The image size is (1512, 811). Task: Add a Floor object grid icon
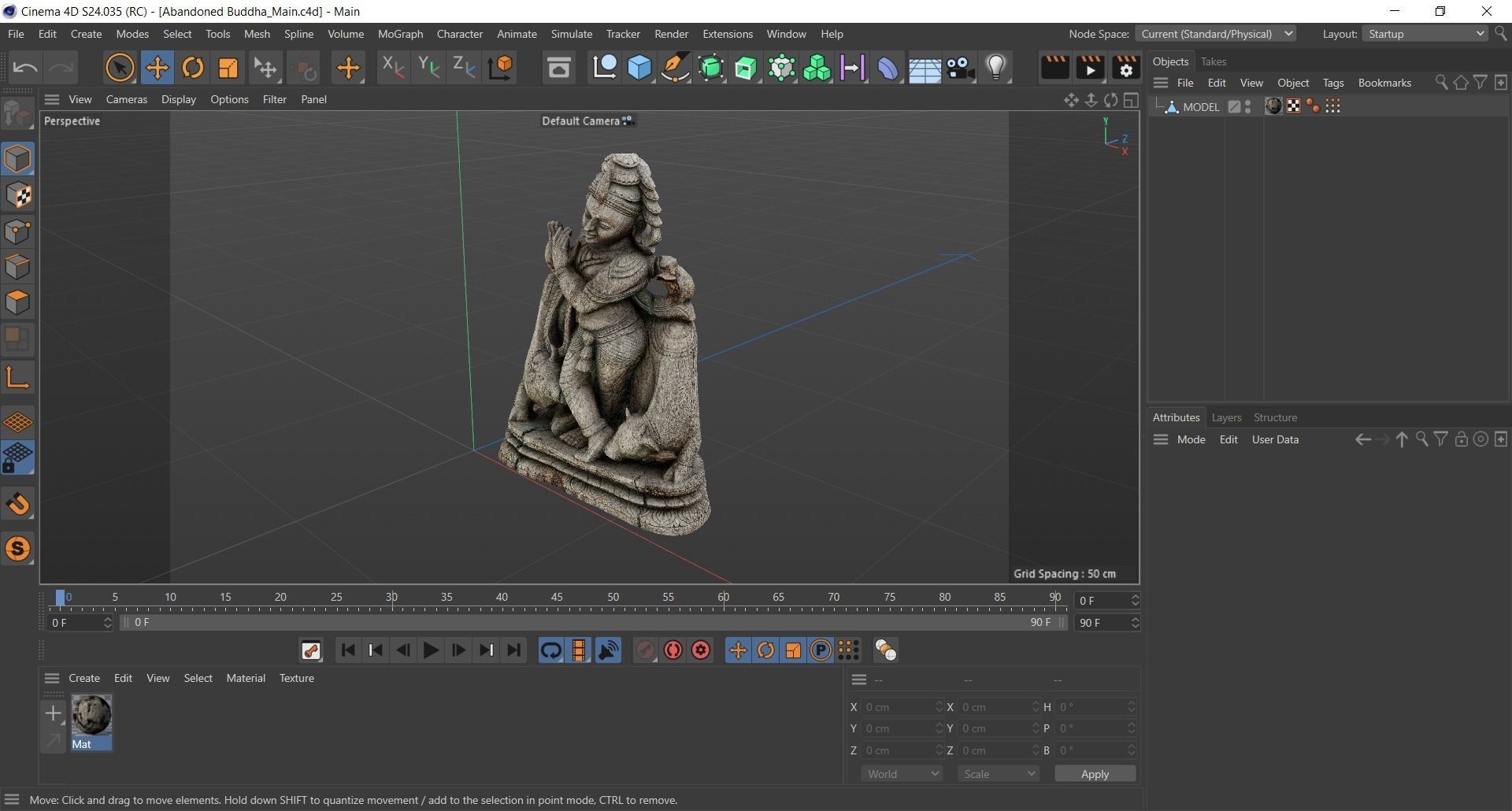click(x=924, y=69)
